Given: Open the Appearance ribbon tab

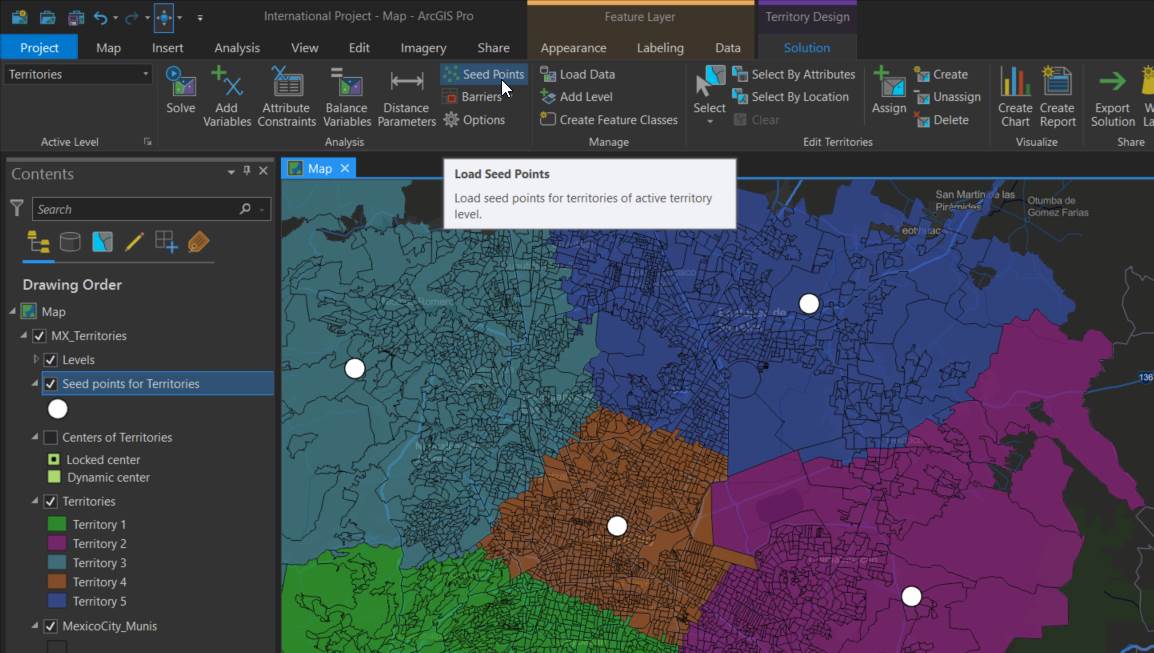Looking at the screenshot, I should pyautogui.click(x=573, y=47).
